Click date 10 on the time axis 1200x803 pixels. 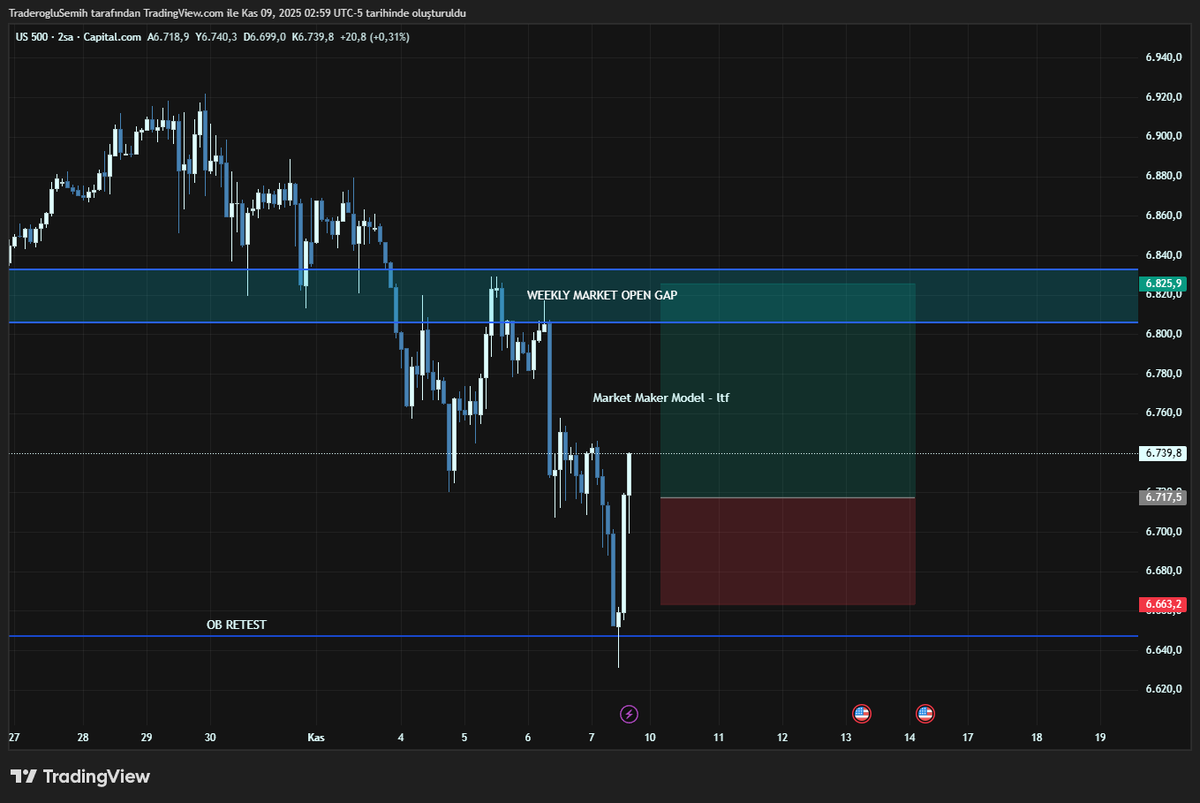pyautogui.click(x=650, y=738)
